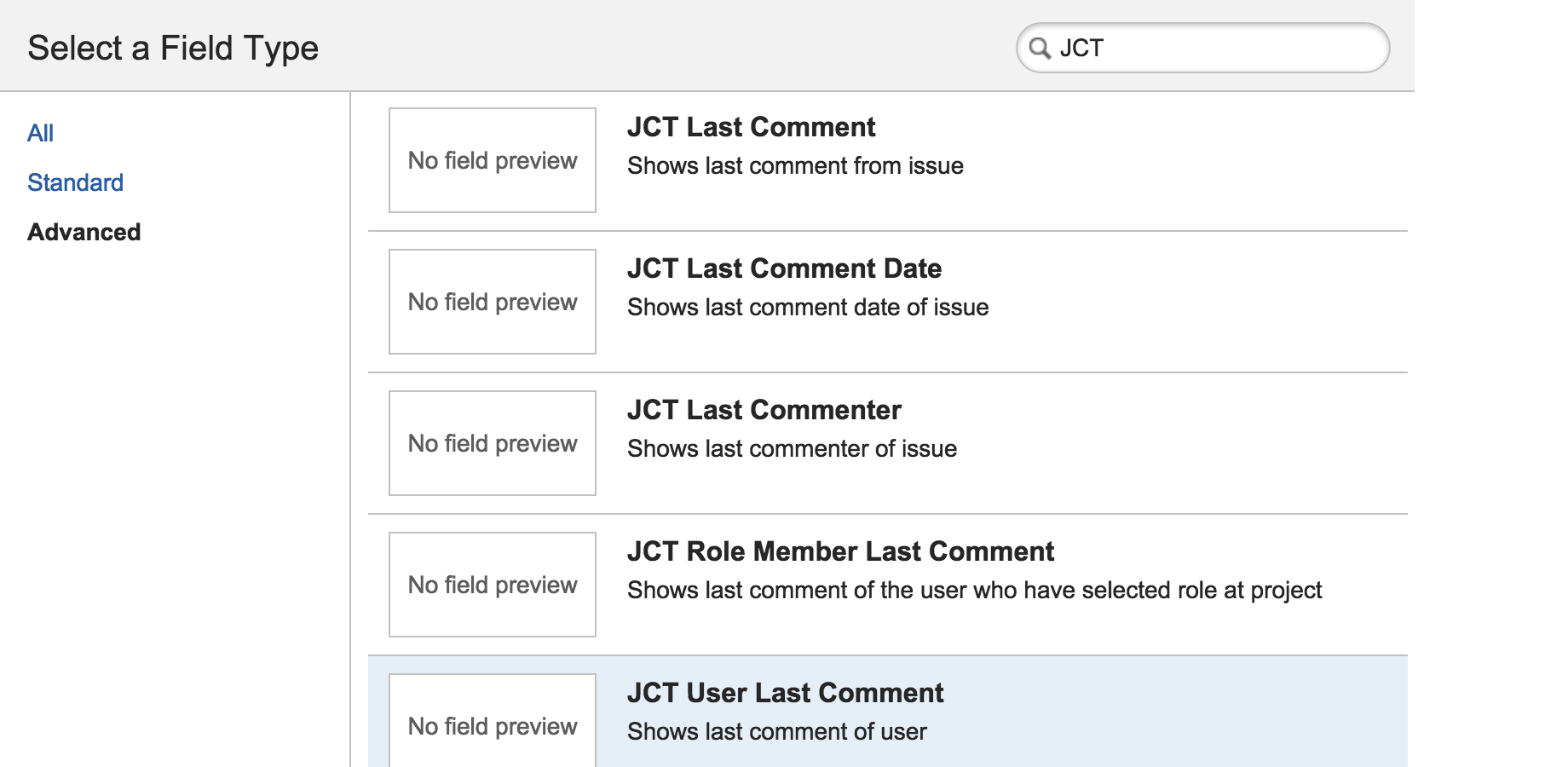
Task: Click the search magnifier icon
Action: click(x=1040, y=48)
